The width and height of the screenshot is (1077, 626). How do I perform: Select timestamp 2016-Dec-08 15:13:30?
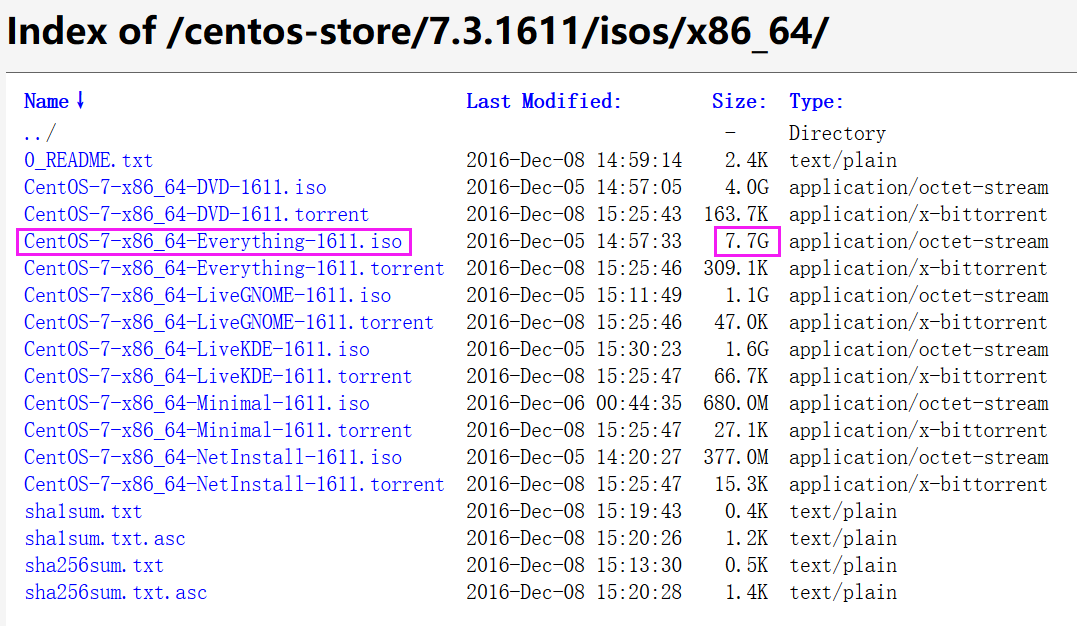click(x=574, y=565)
